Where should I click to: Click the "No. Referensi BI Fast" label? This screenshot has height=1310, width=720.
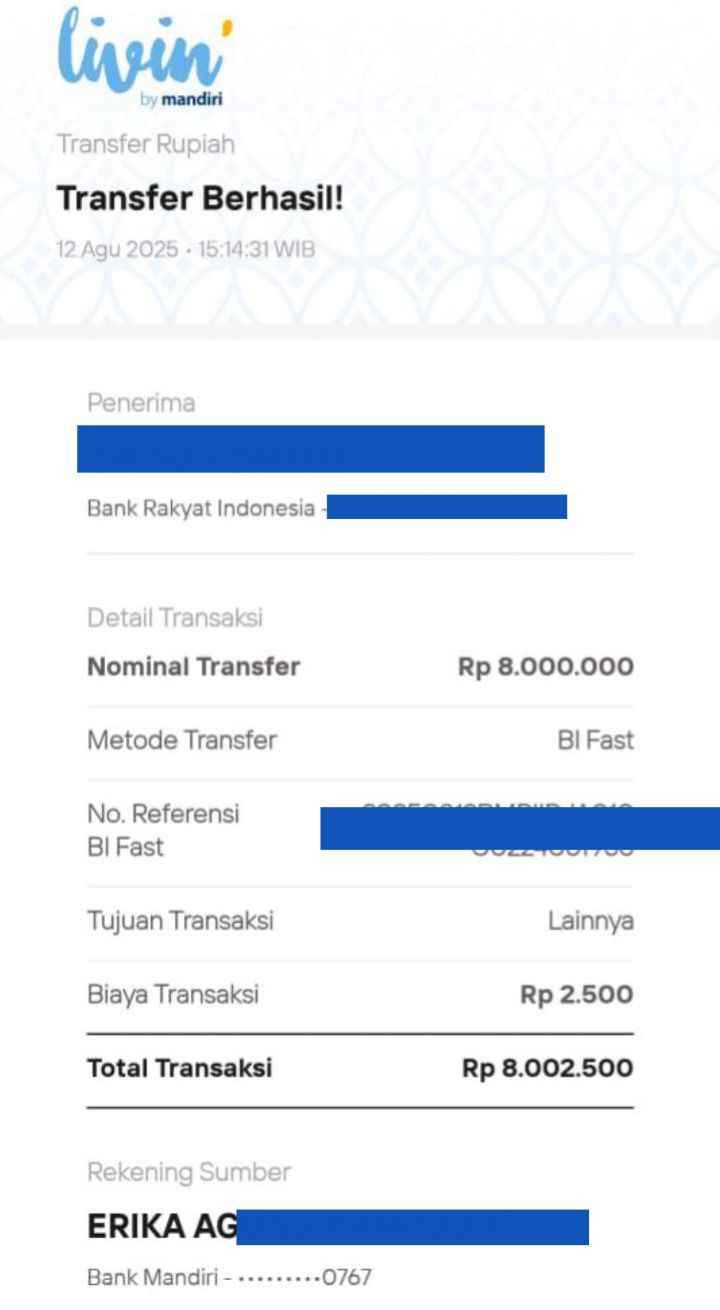(x=163, y=830)
